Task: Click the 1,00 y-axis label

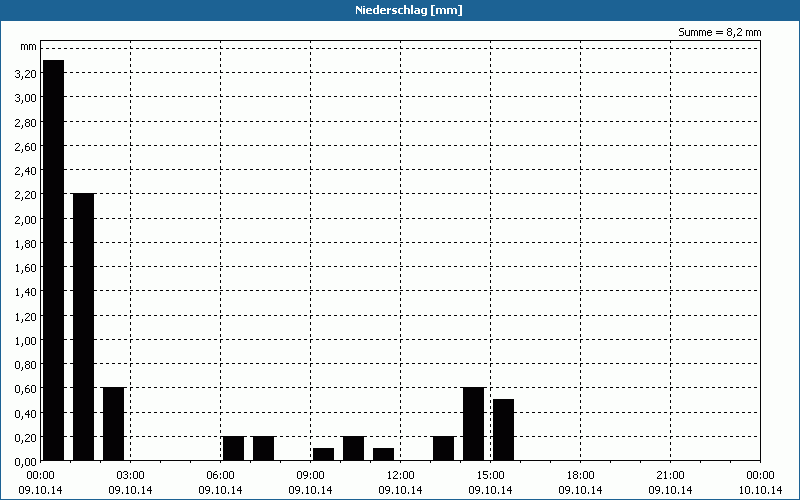Action: click(26, 340)
